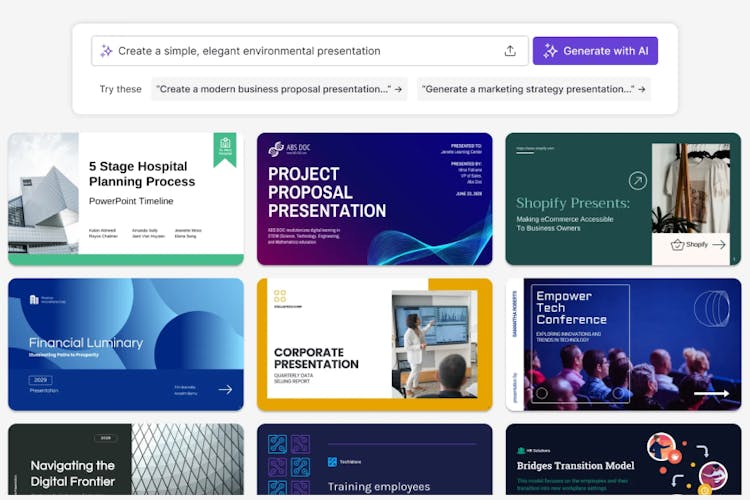Open the 5 Stage Hospital Planning template
The width and height of the screenshot is (750, 500).
pos(125,199)
